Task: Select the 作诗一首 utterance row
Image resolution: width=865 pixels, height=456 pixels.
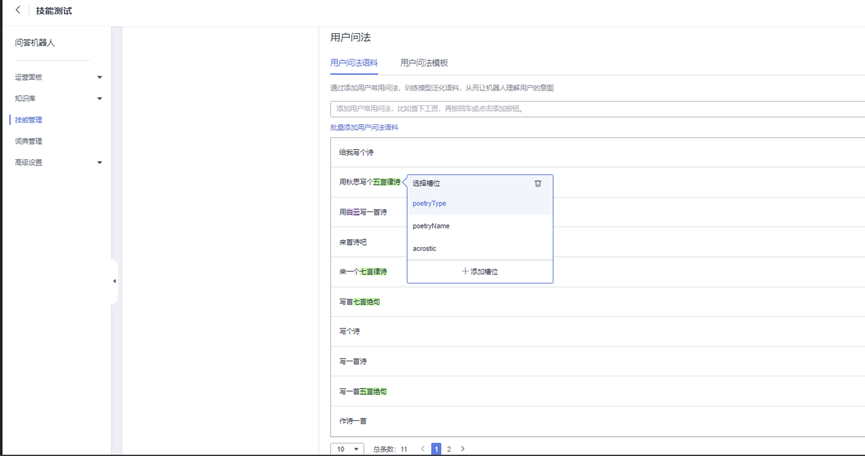Action: pyautogui.click(x=597, y=421)
